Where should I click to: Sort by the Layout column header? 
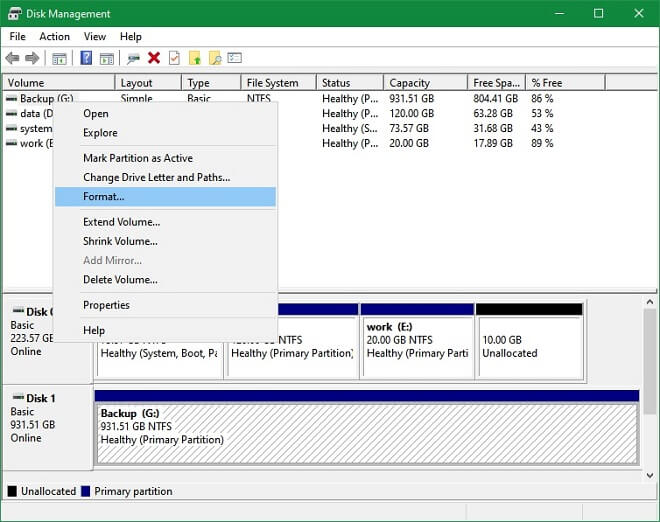(149, 83)
